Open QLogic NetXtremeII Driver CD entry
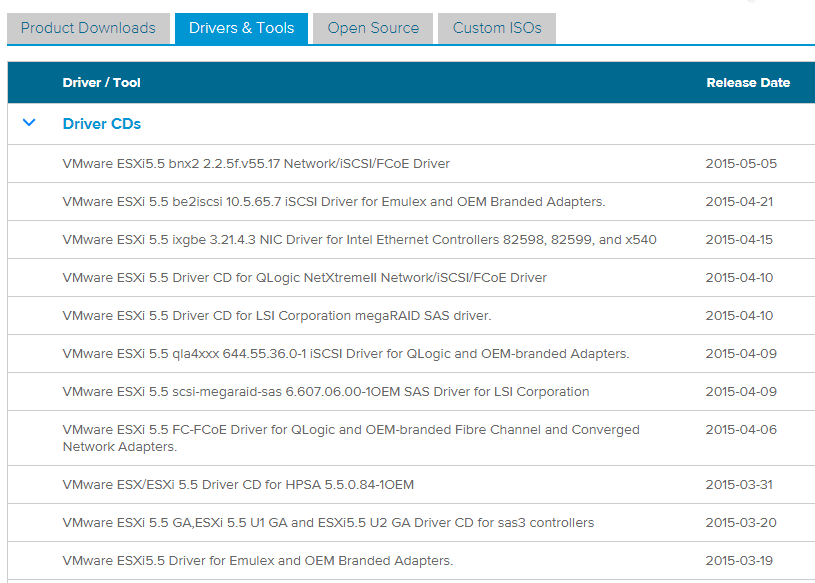815x583 pixels. pos(305,277)
